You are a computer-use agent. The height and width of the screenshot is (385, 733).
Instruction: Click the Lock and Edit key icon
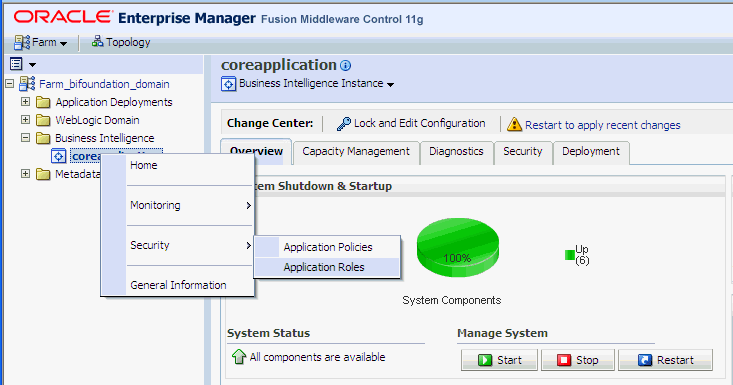tap(344, 124)
